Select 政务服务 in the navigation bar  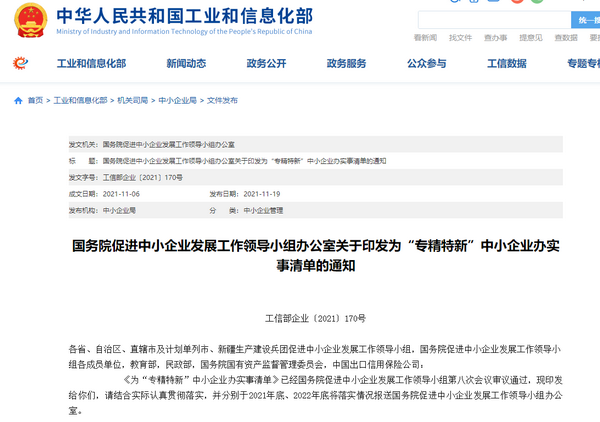coord(346,64)
